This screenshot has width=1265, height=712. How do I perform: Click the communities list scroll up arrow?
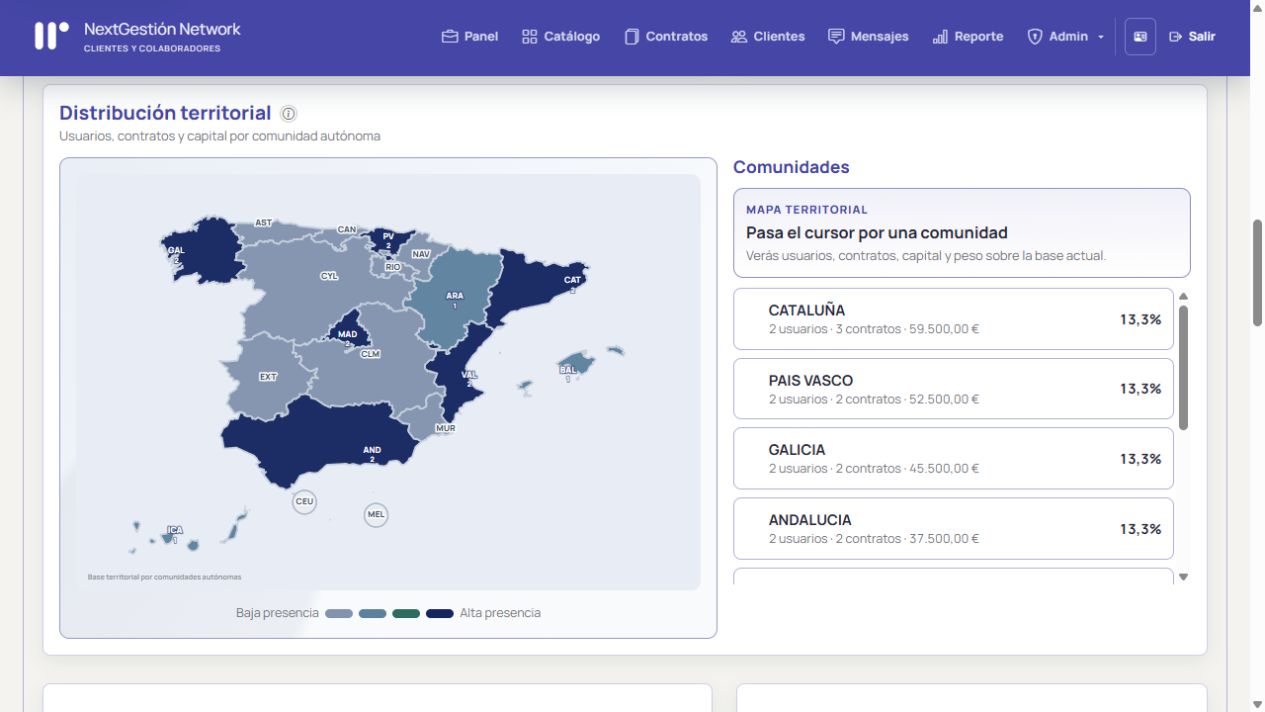[x=1184, y=296]
